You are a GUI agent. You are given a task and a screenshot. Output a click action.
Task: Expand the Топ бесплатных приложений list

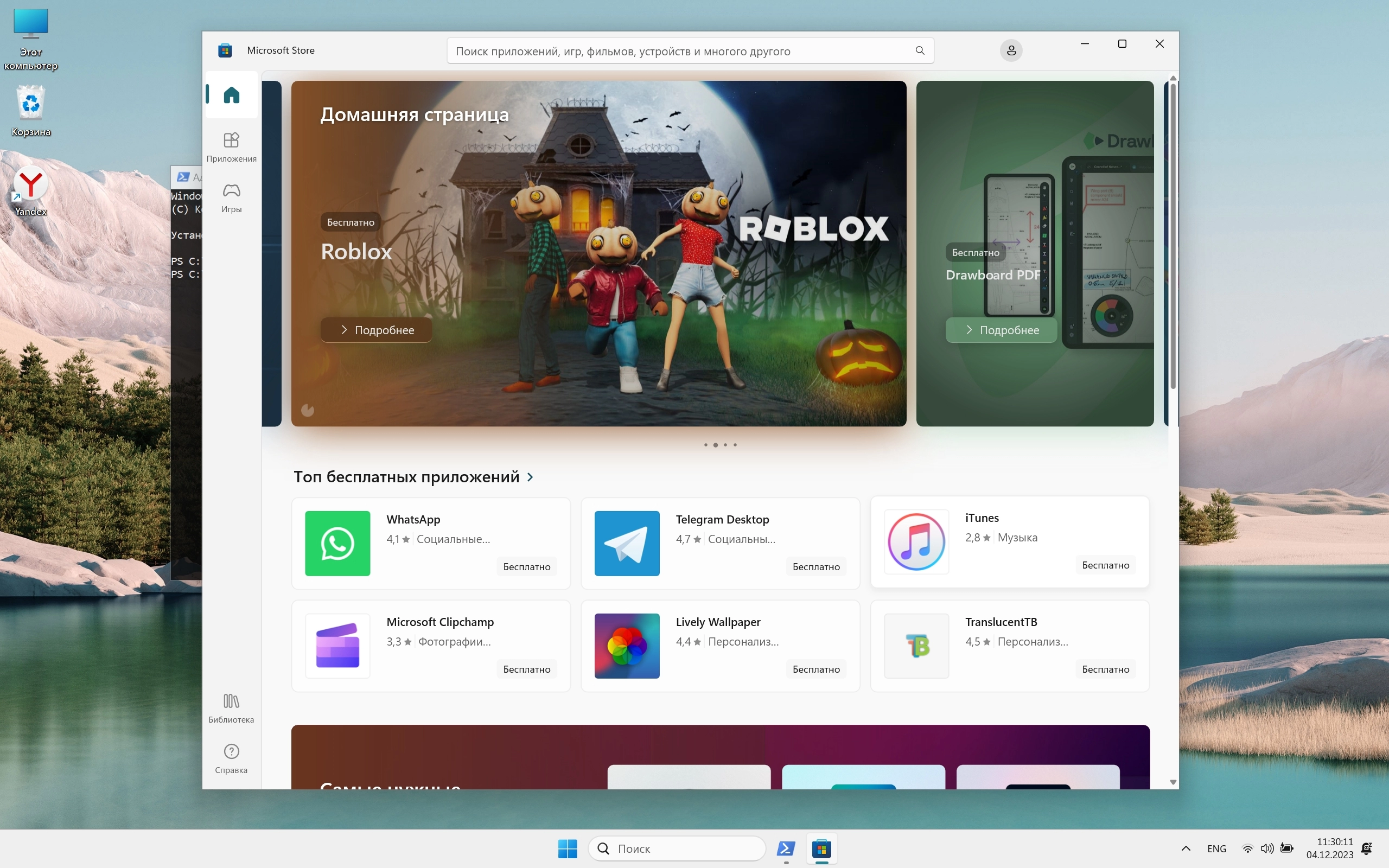(530, 477)
